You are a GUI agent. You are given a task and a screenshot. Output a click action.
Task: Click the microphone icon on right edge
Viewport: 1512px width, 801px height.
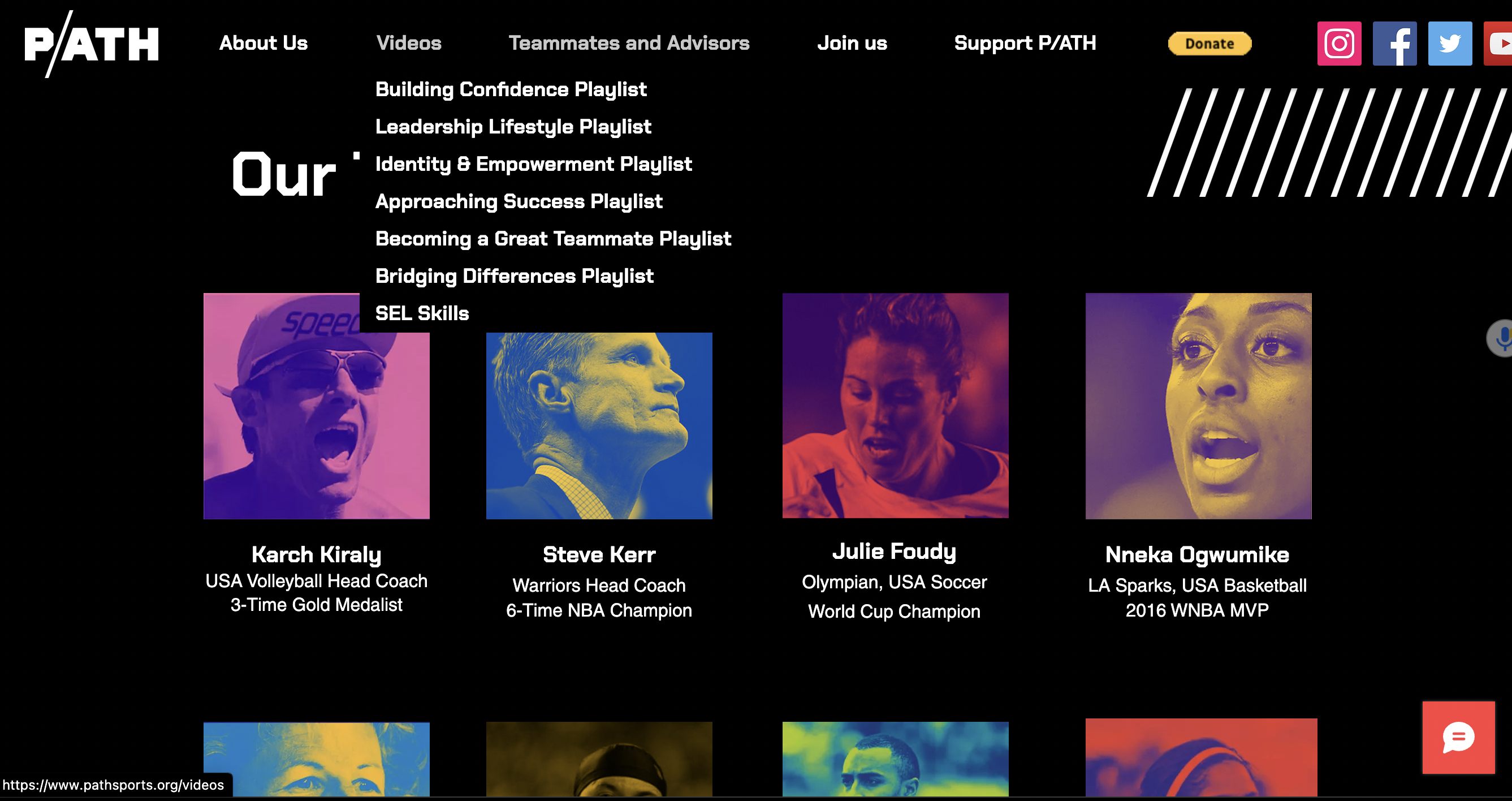1500,338
